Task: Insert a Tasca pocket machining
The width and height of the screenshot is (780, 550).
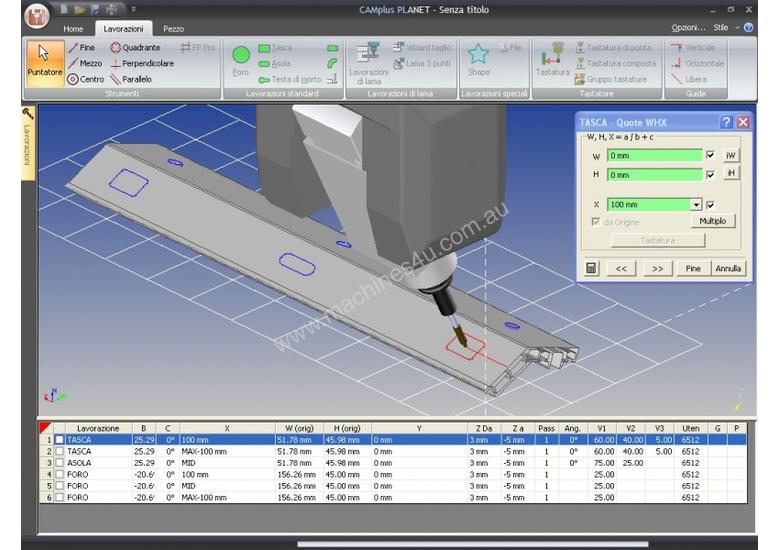Action: (x=275, y=48)
